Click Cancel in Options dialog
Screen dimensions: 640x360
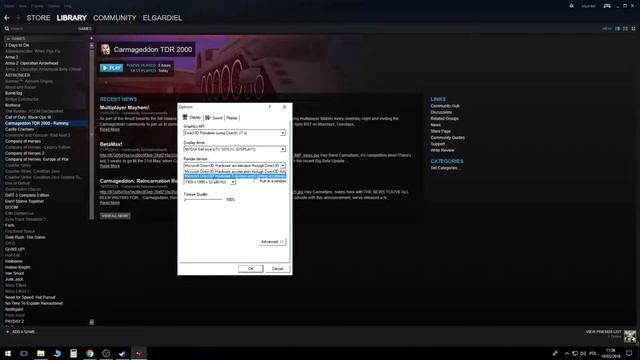point(278,269)
